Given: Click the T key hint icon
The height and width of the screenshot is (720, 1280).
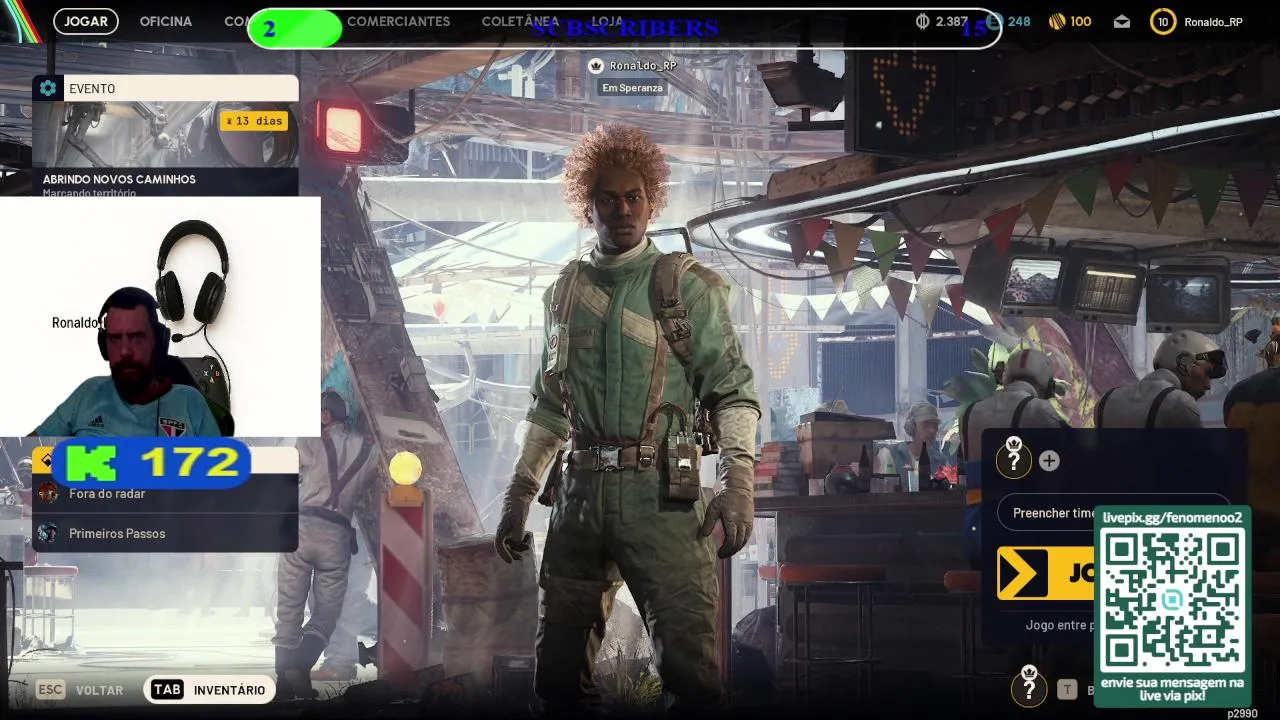Looking at the screenshot, I should pos(1067,689).
